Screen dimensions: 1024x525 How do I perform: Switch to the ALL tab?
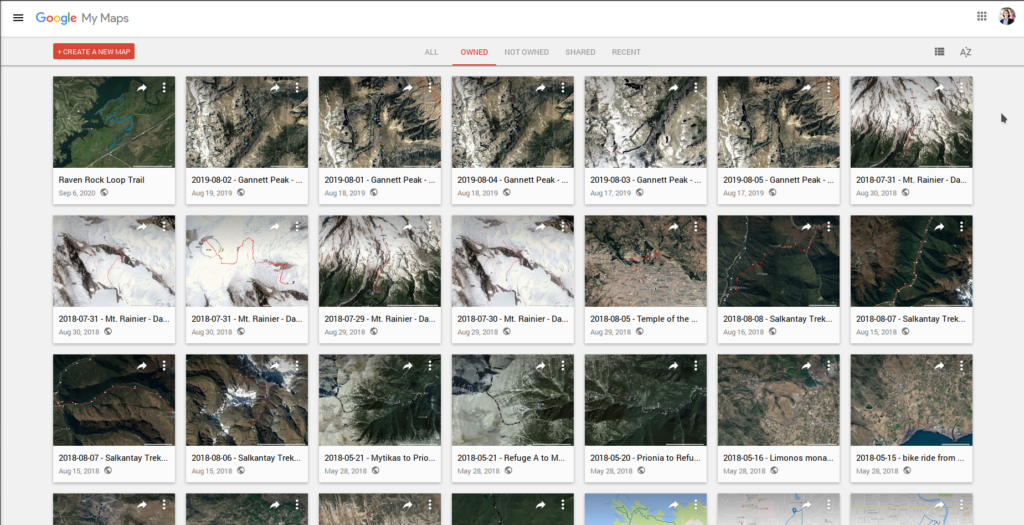point(431,52)
